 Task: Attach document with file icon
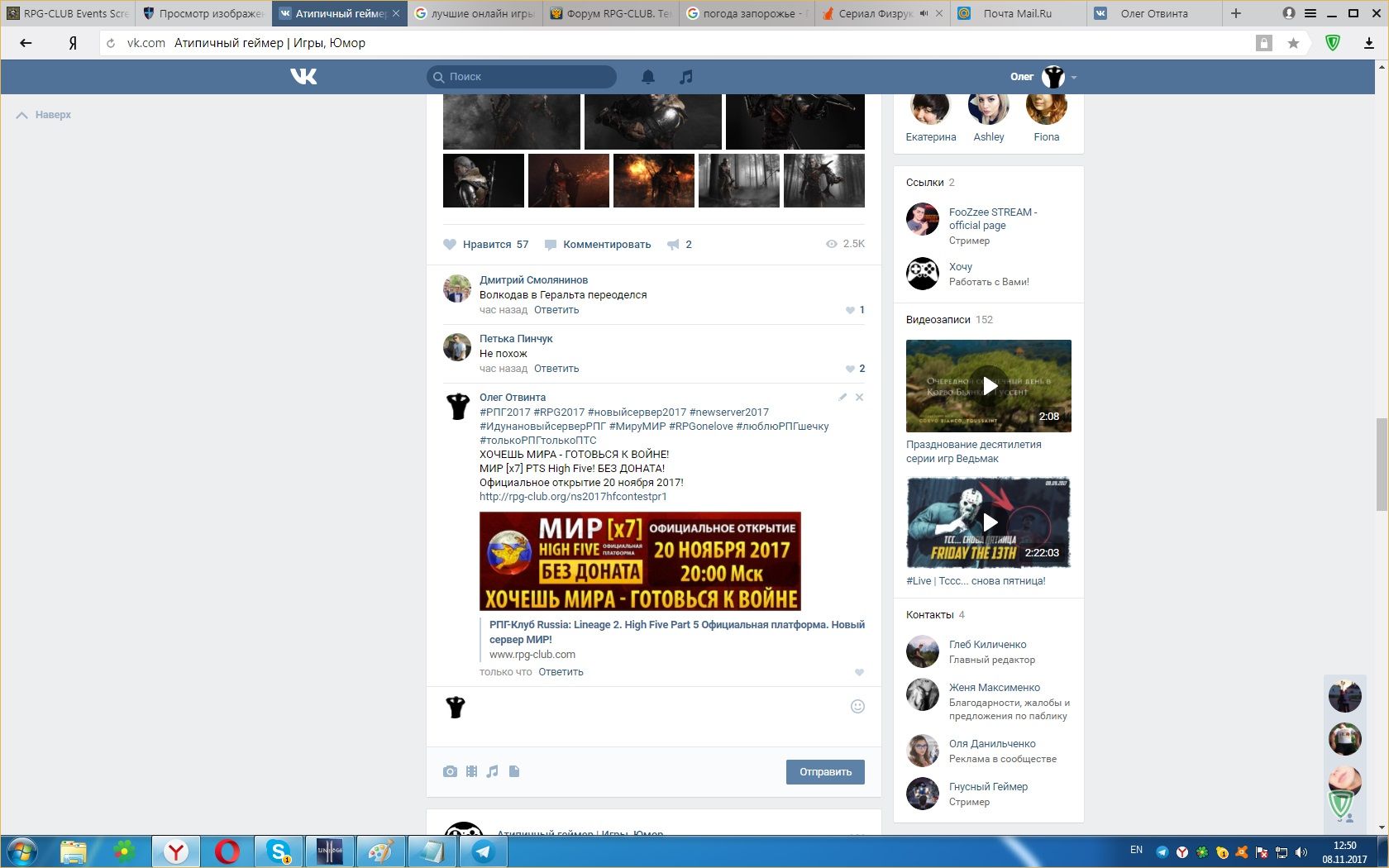point(514,771)
